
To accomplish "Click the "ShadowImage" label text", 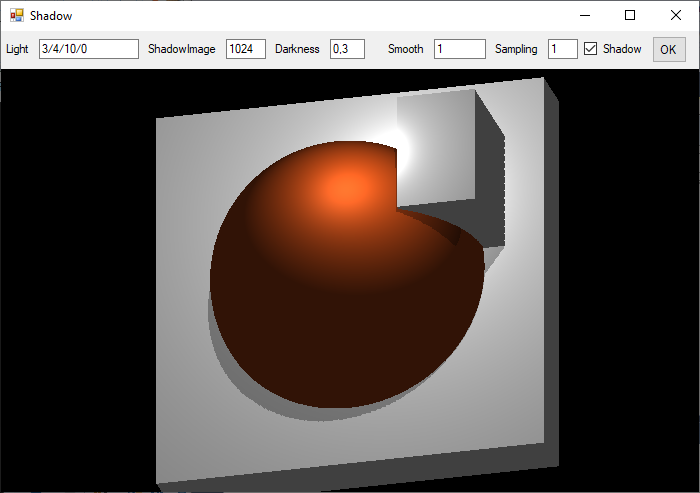I will (182, 49).
